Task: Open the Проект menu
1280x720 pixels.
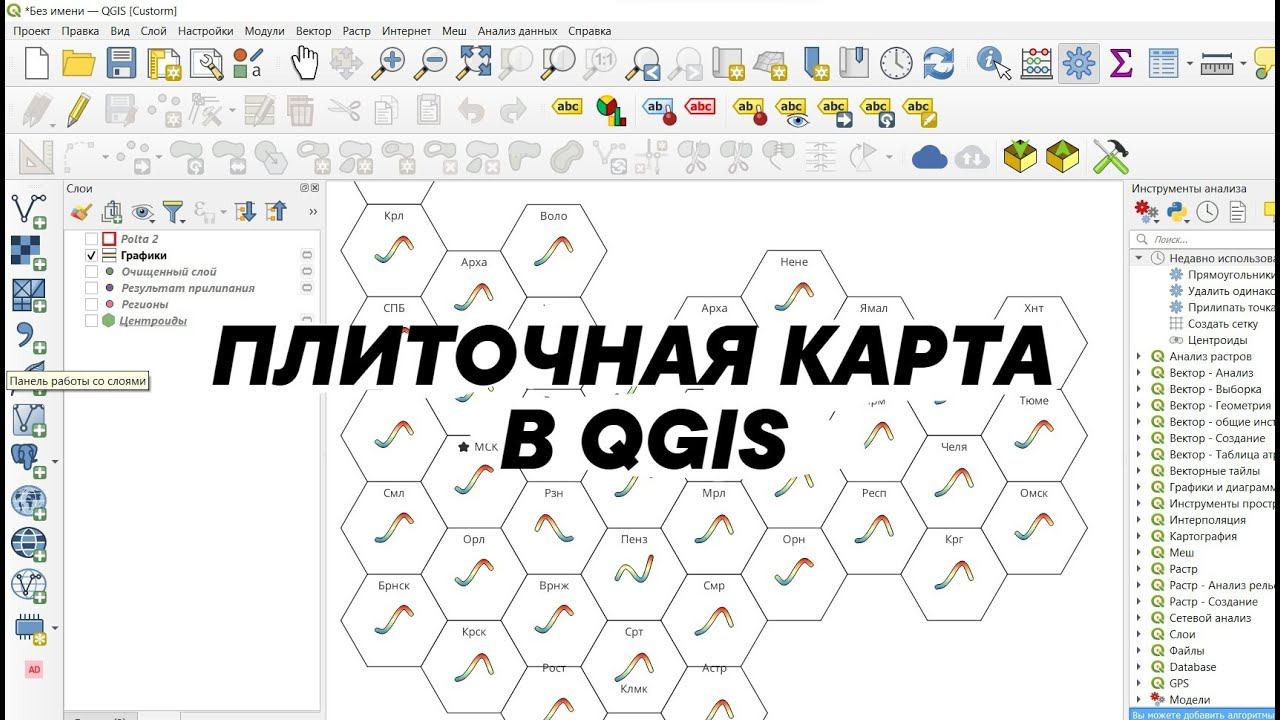Action: click(32, 31)
